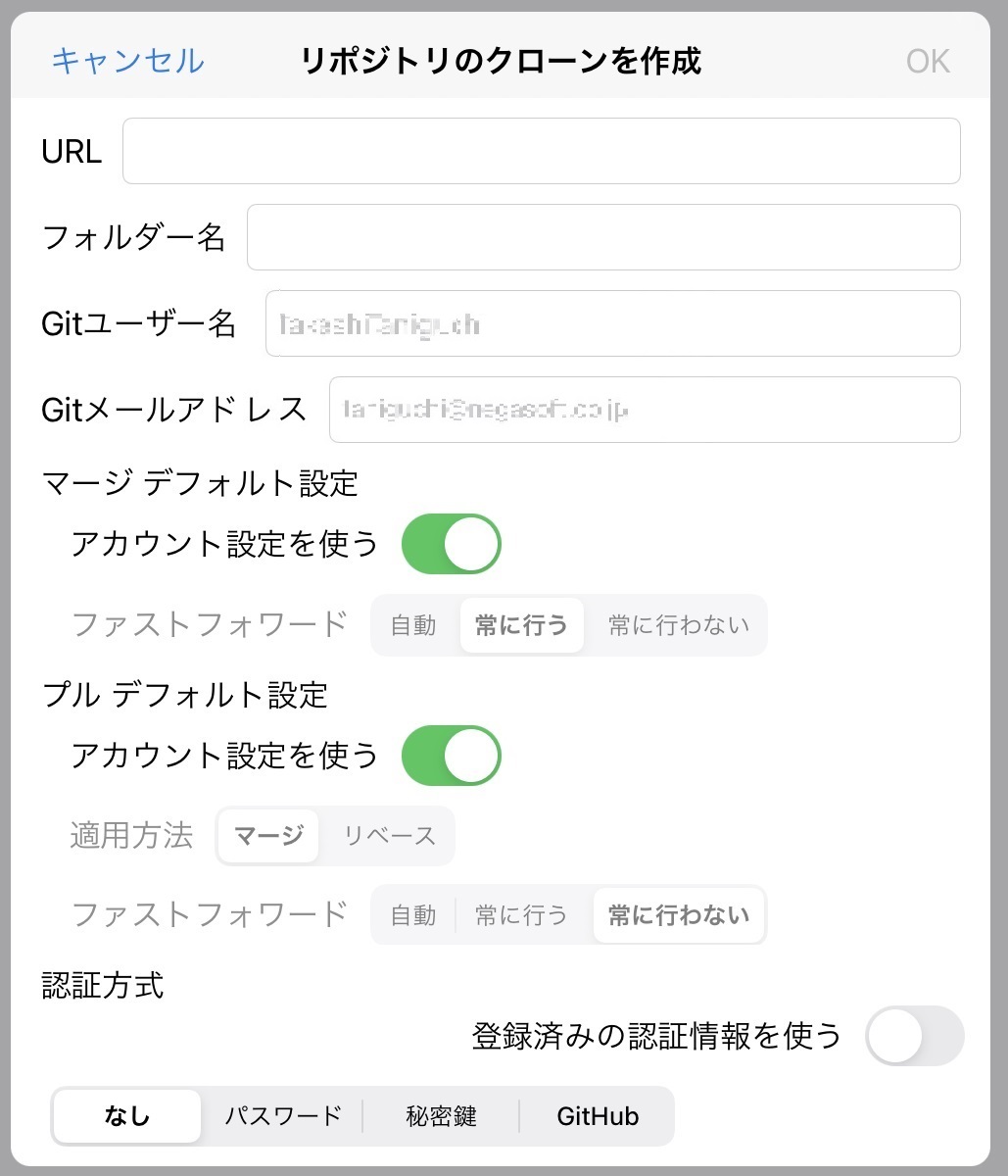This screenshot has width=1008, height=1176.
Task: Select 自動 for pull fast-forward setting
Action: tap(414, 914)
